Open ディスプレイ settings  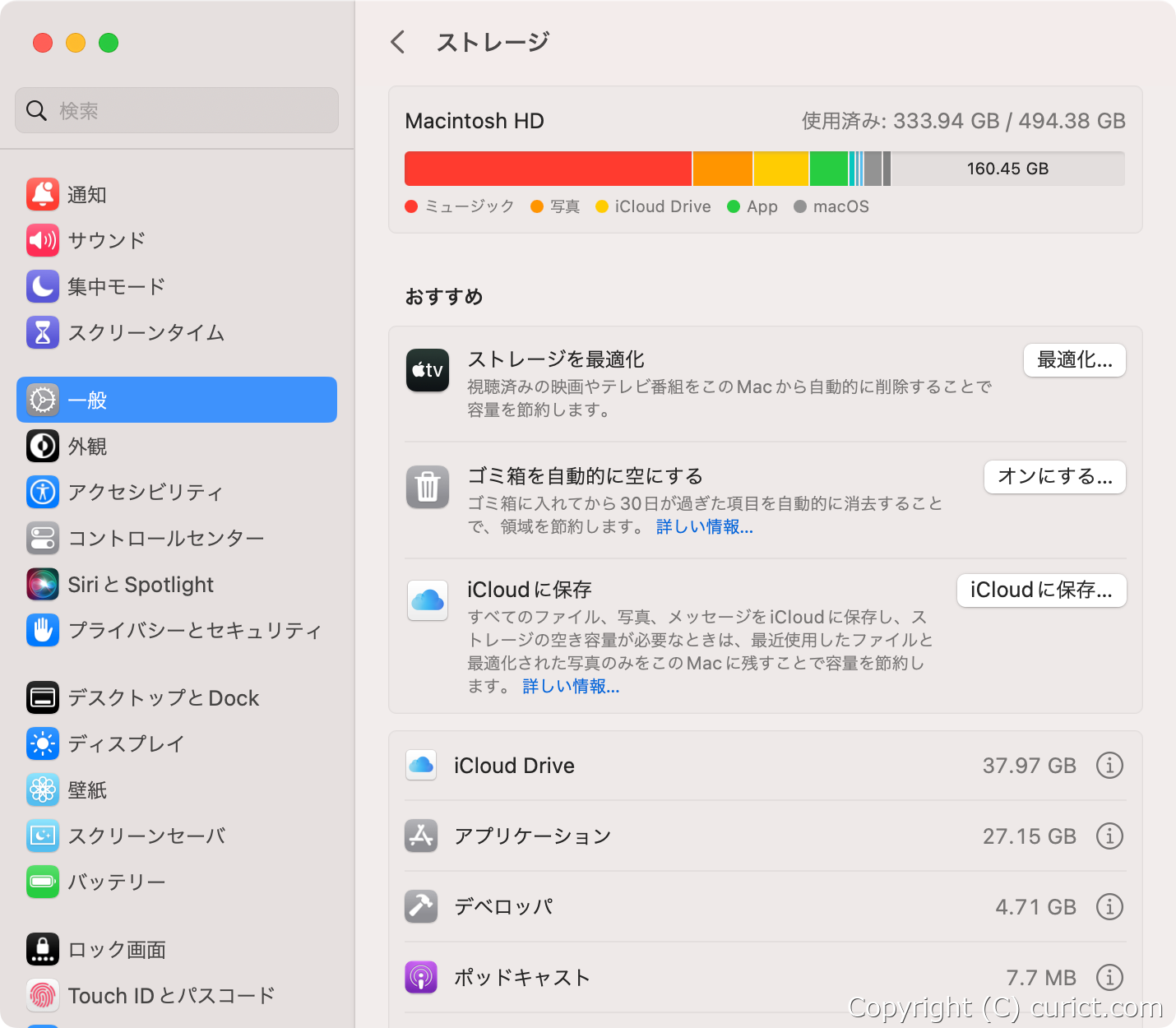click(x=177, y=743)
